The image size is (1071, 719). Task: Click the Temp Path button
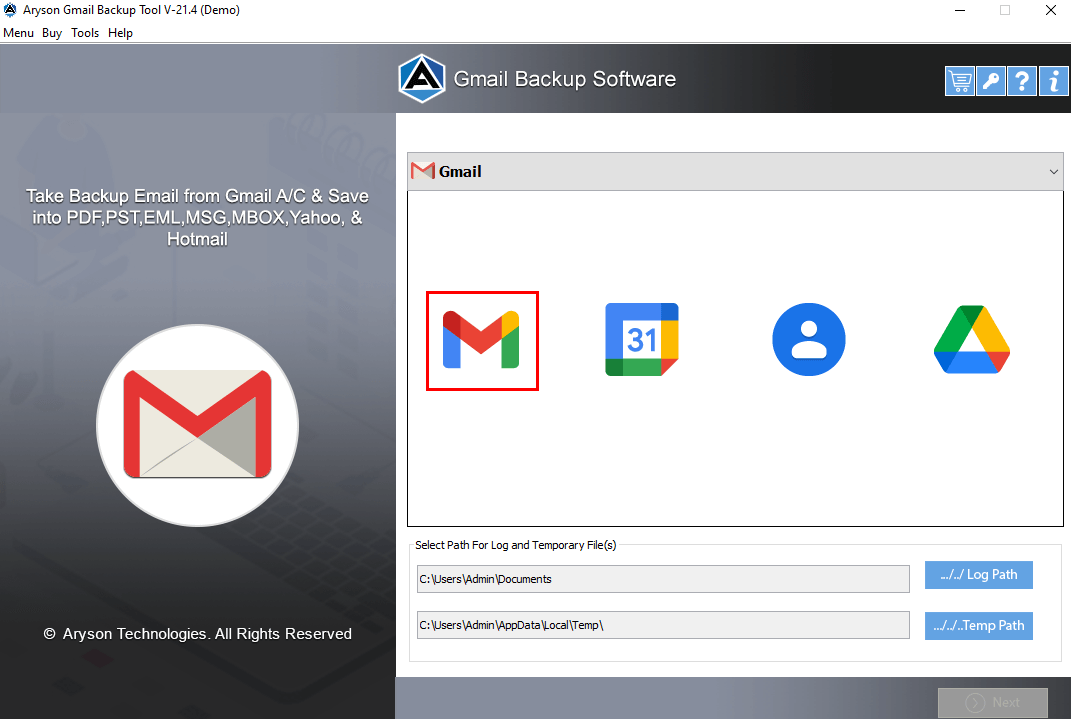tap(978, 625)
